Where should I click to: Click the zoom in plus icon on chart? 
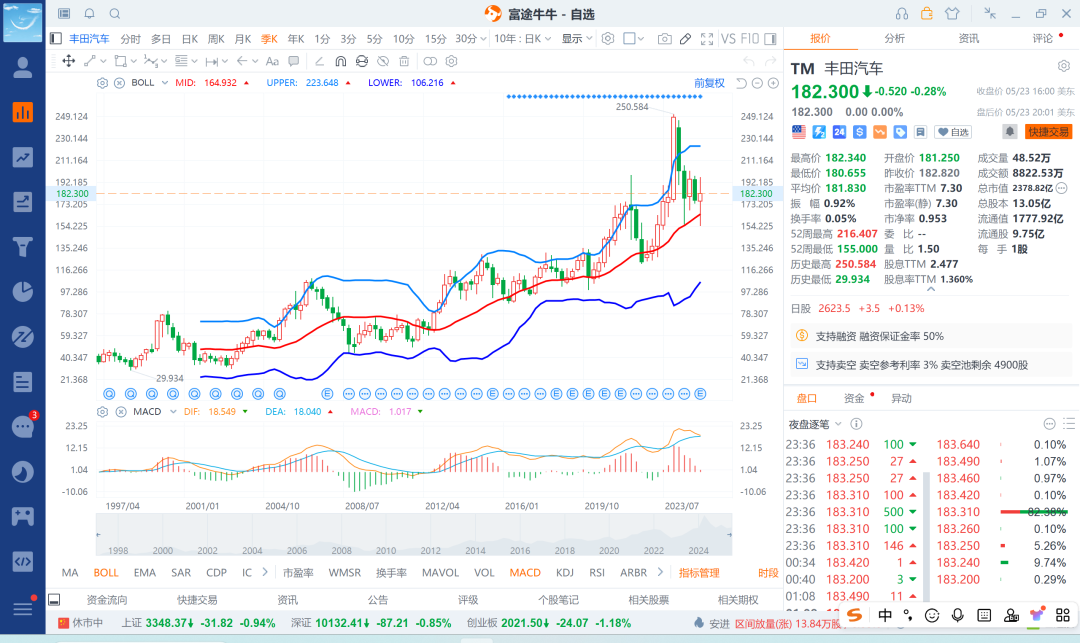tap(773, 83)
